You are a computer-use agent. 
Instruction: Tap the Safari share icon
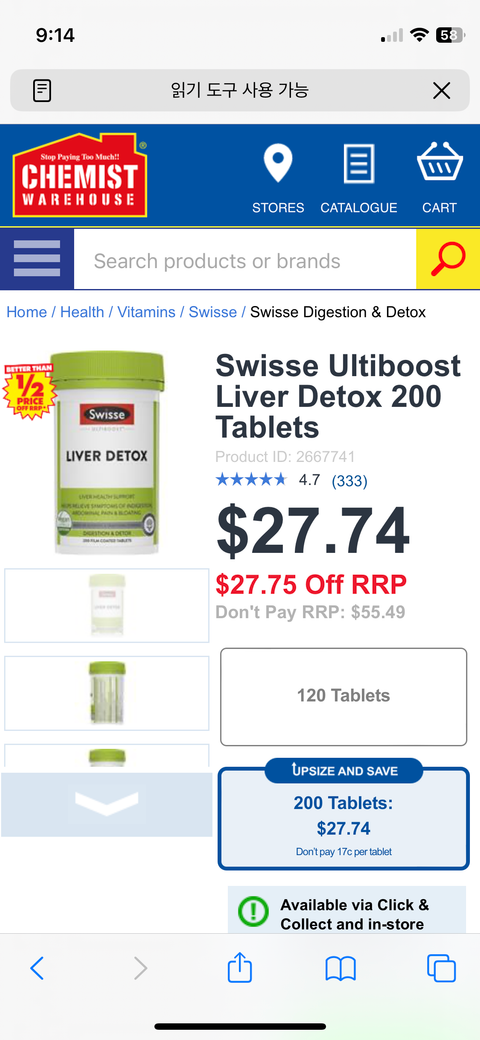240,968
